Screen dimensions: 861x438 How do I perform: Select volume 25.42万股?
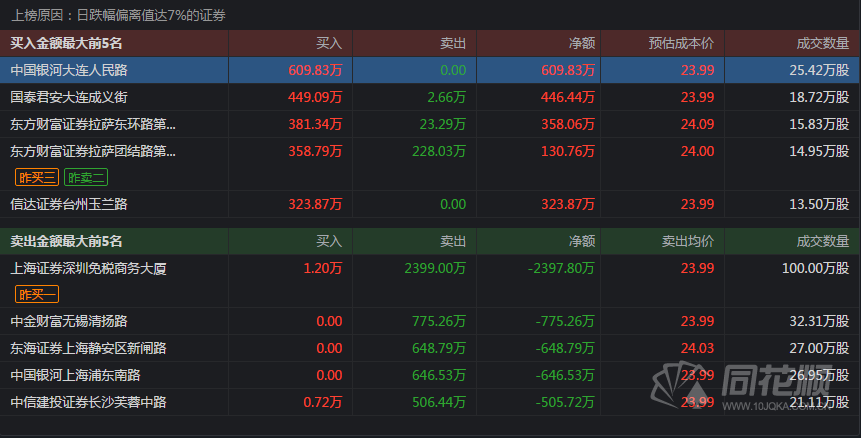coord(819,70)
